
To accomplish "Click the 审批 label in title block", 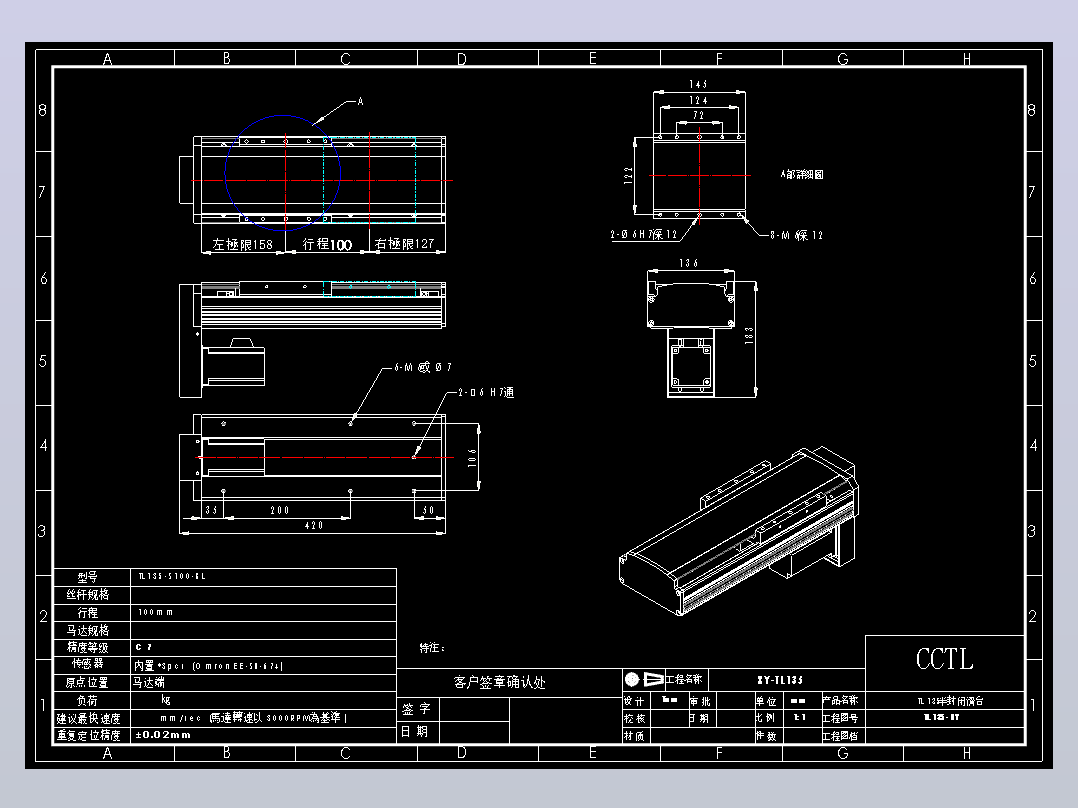I will [x=700, y=701].
